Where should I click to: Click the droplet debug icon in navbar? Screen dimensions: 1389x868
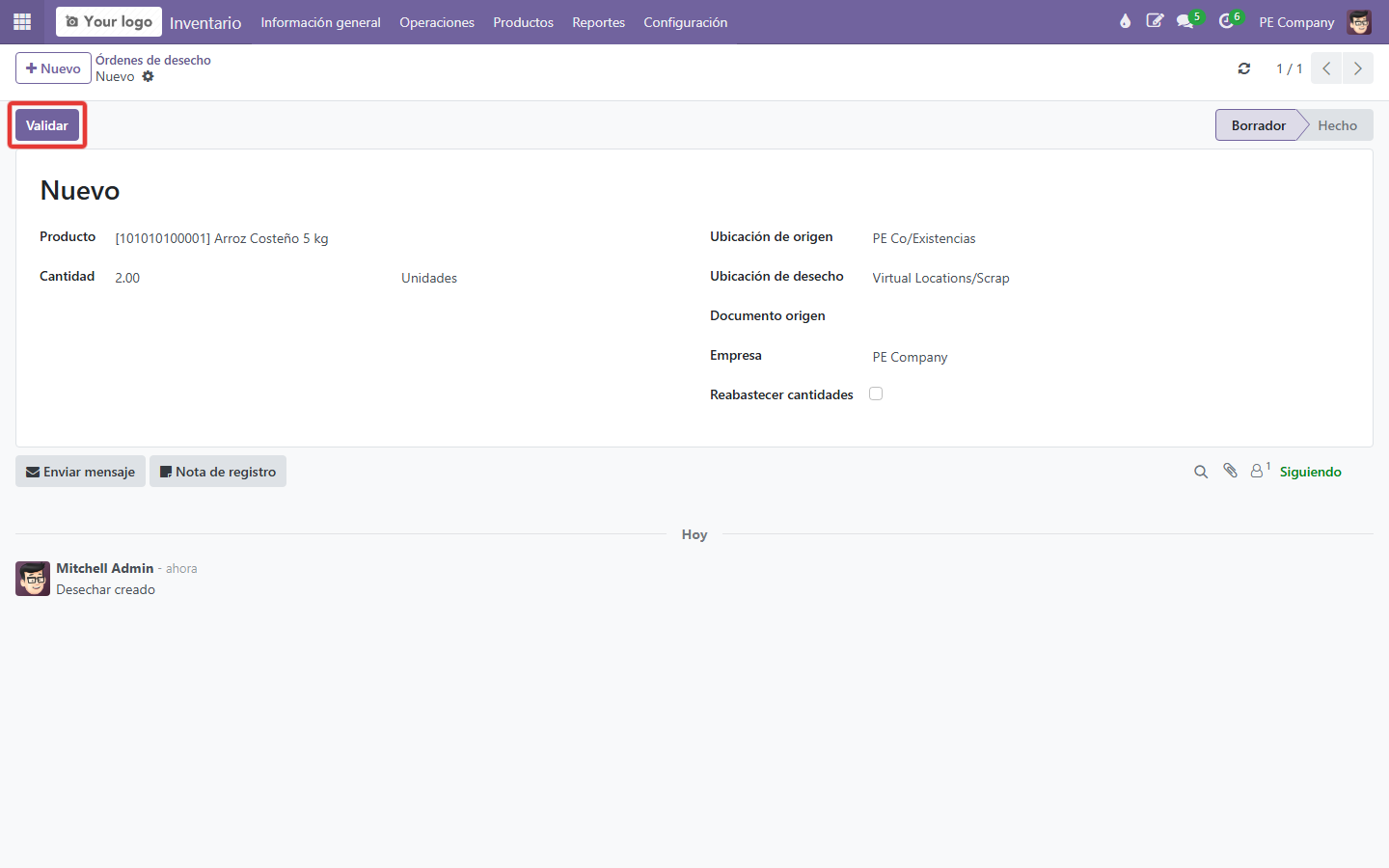[x=1125, y=21]
